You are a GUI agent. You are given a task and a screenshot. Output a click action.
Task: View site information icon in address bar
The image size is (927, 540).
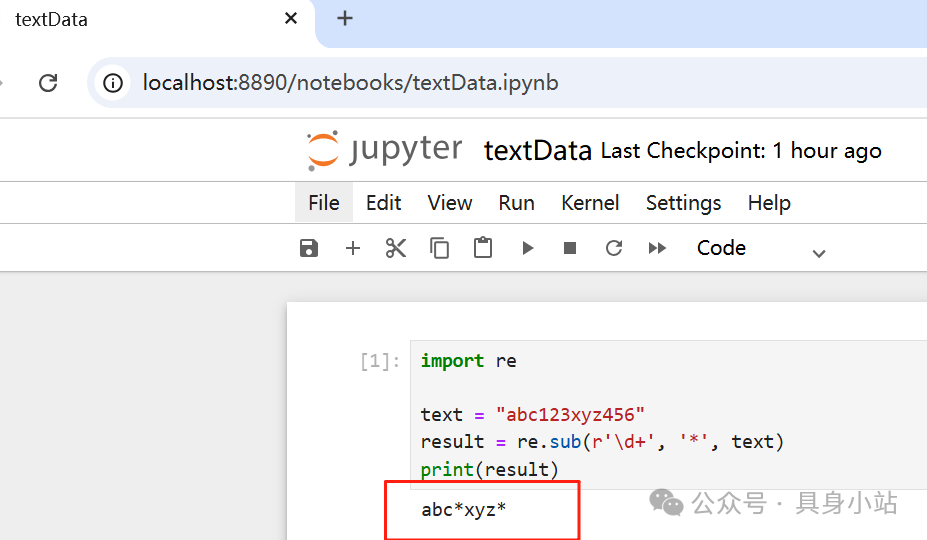[112, 83]
